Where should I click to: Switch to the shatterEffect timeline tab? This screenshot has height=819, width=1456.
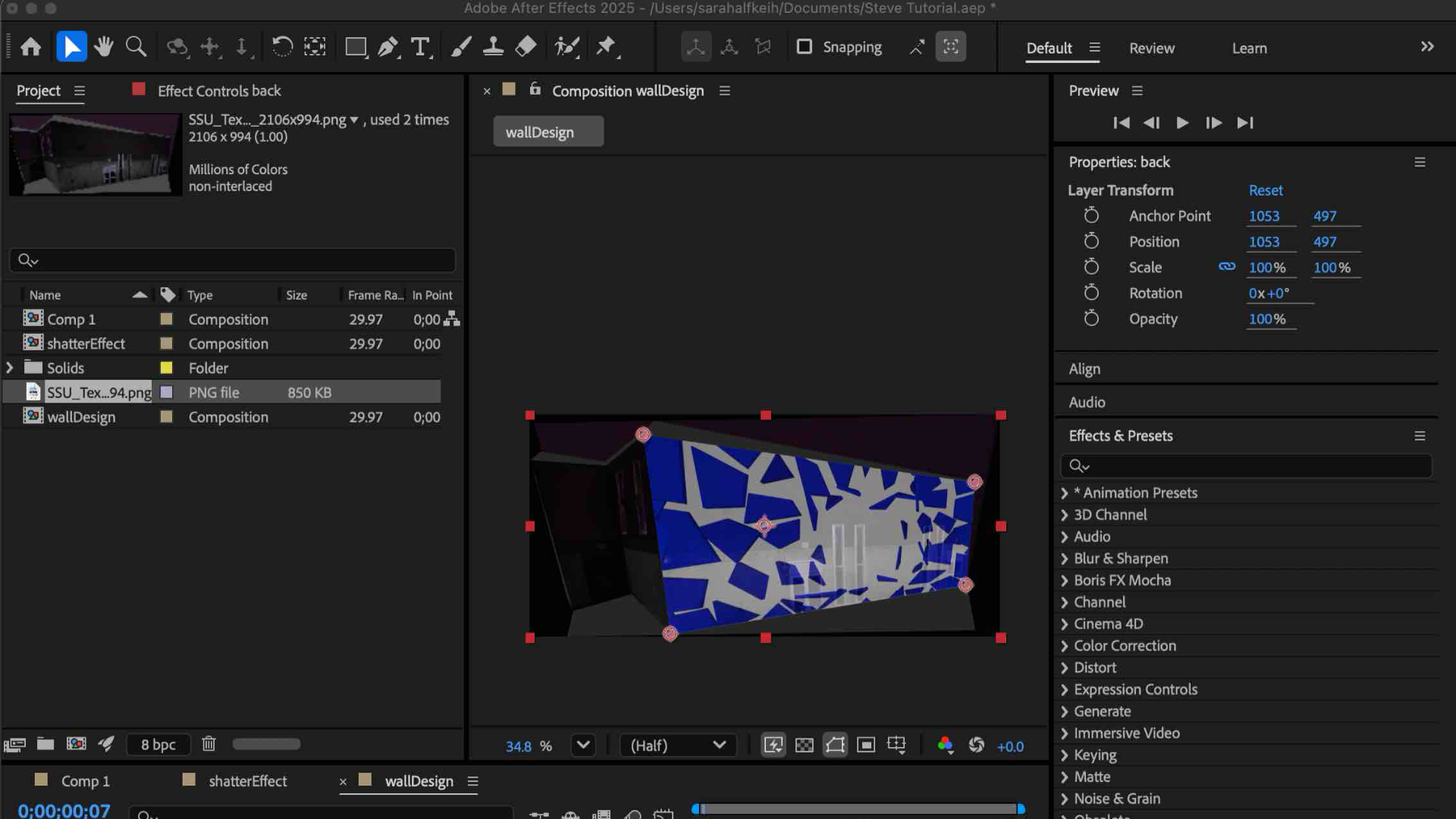(x=246, y=781)
